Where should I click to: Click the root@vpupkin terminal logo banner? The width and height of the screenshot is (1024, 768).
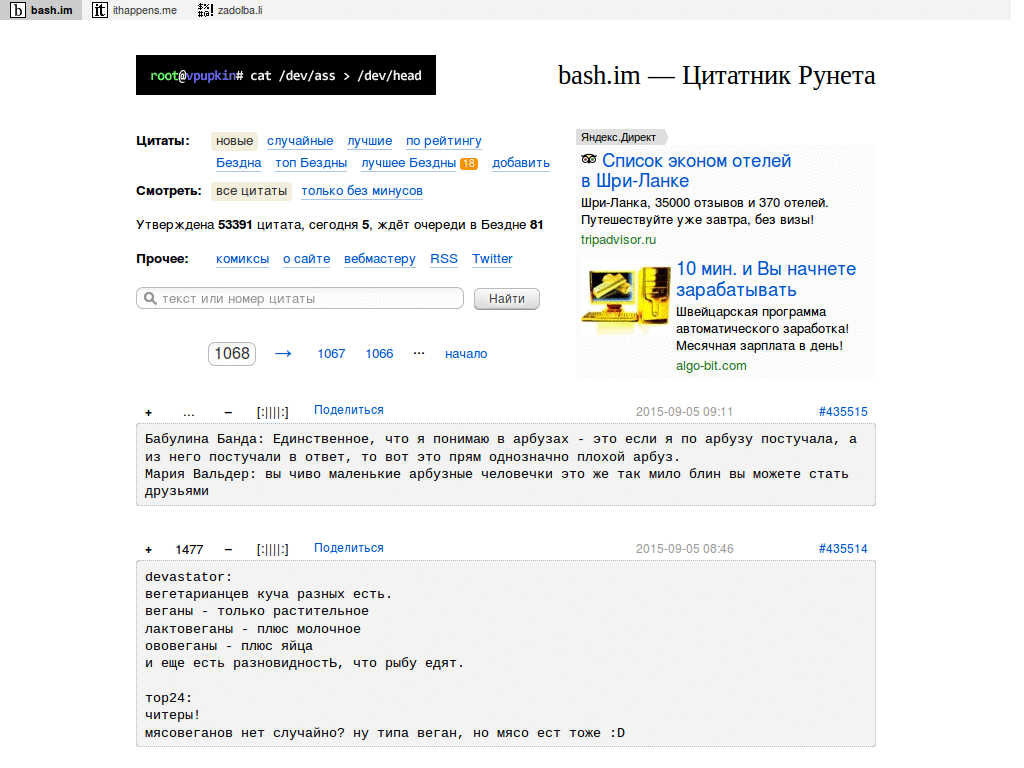[x=285, y=75]
